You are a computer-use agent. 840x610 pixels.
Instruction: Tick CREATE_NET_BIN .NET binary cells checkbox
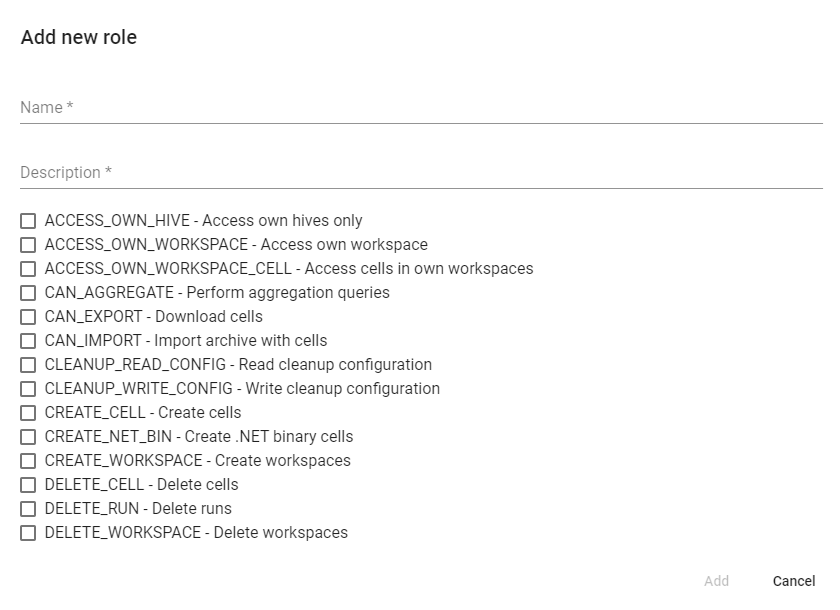[28, 437]
